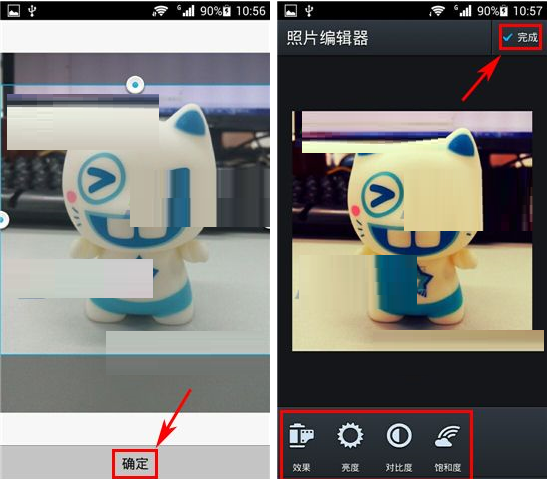Tap the edited toy photo in 照片编辑器
This screenshot has height=479, width=548.
point(413,231)
